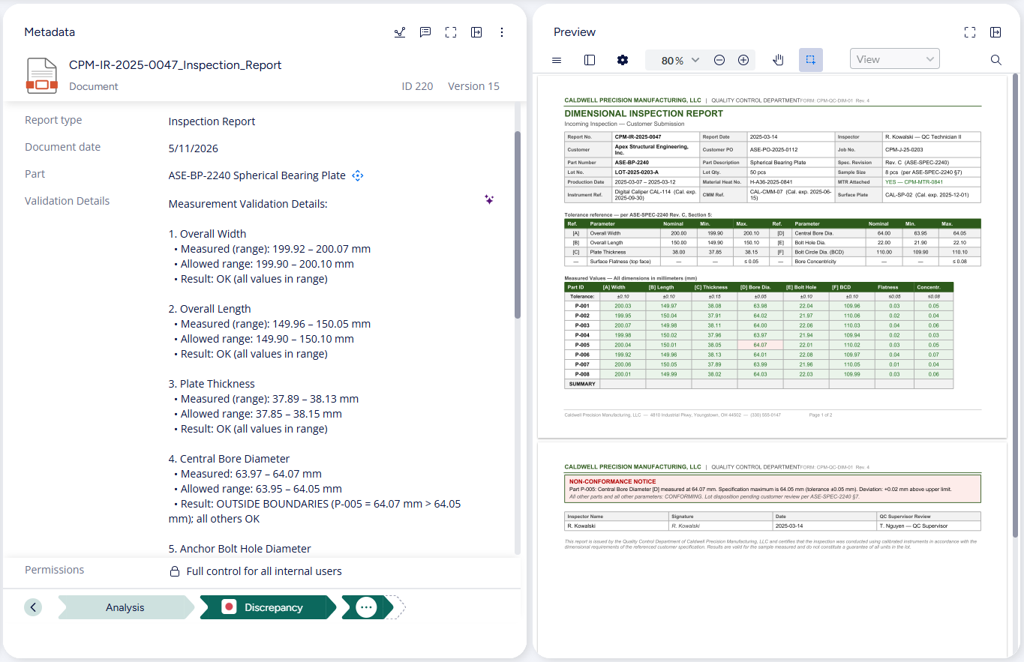Click the Preview hamburger menu icon
Image resolution: width=1024 pixels, height=662 pixels.
click(x=556, y=60)
